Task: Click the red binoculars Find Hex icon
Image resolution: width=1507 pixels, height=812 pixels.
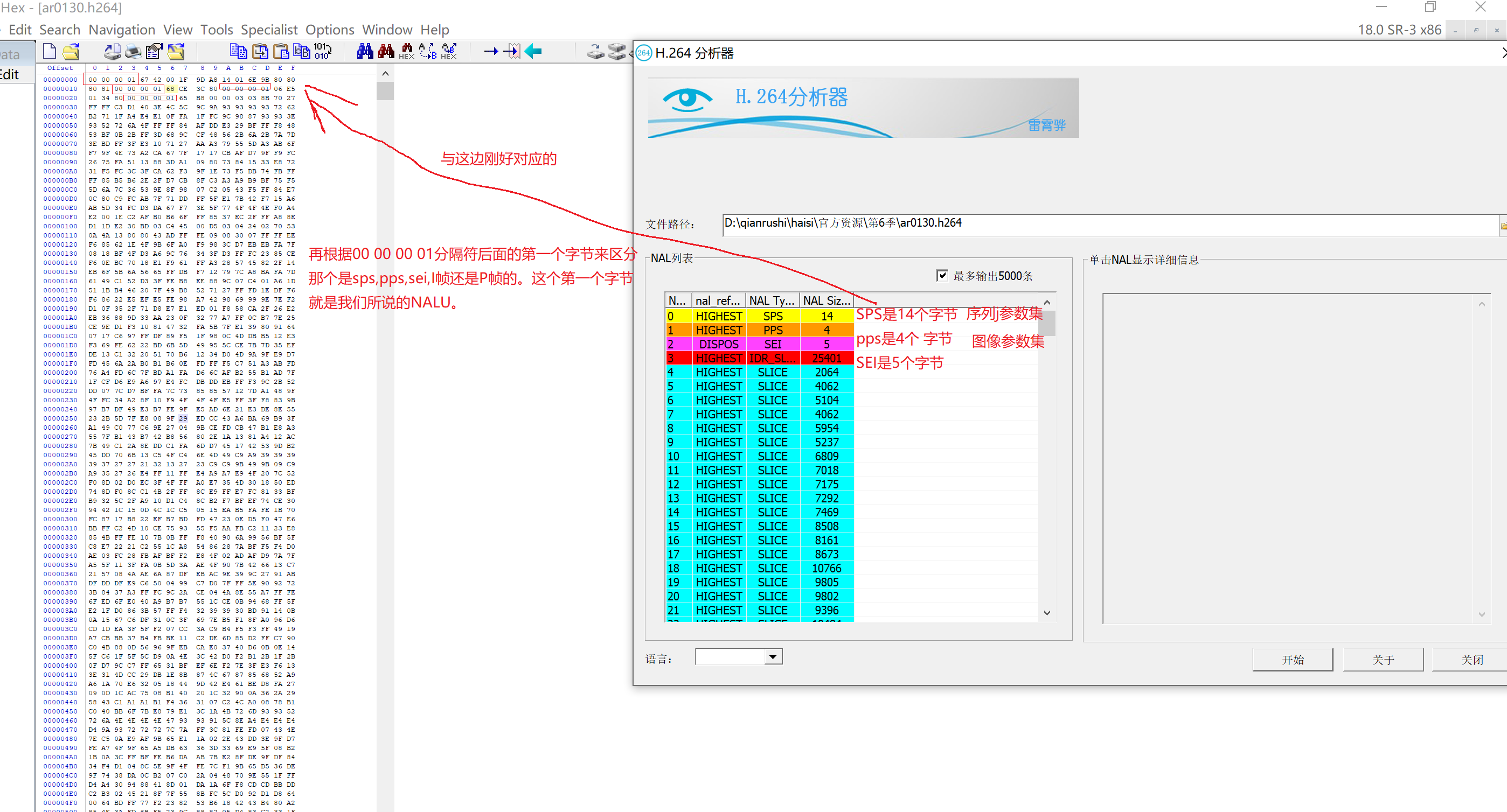Action: coord(386,52)
